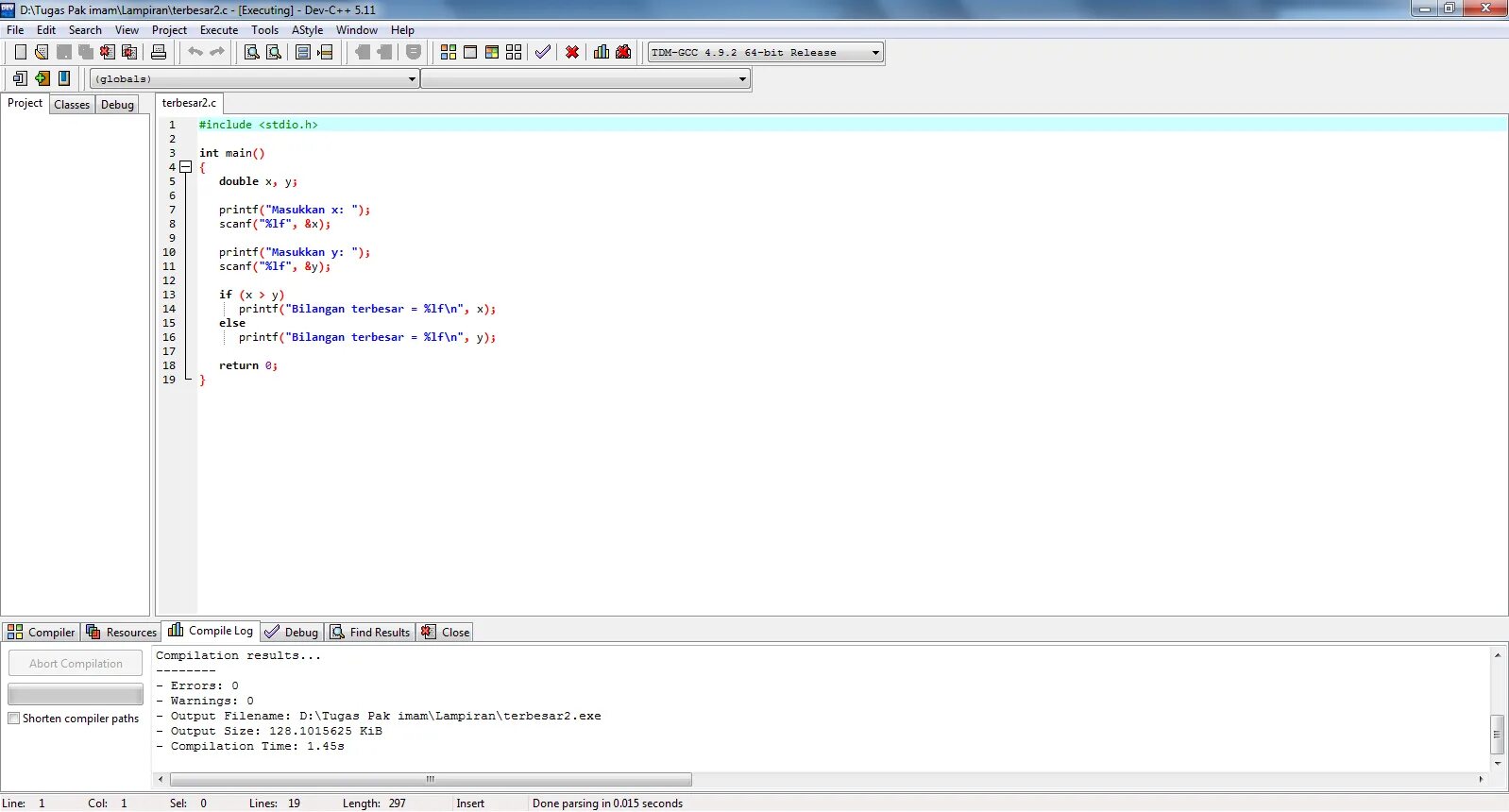Select the Compile Log tab
Image resolution: width=1509 pixels, height=812 pixels.
point(212,631)
